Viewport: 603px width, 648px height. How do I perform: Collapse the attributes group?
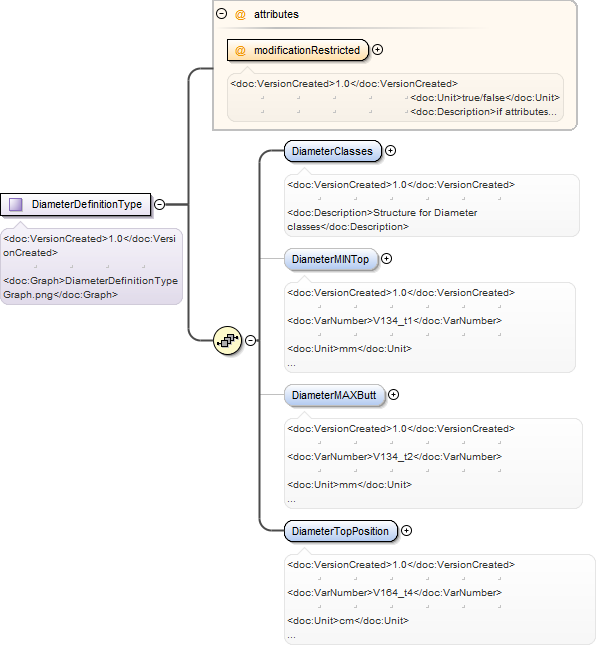click(x=222, y=14)
